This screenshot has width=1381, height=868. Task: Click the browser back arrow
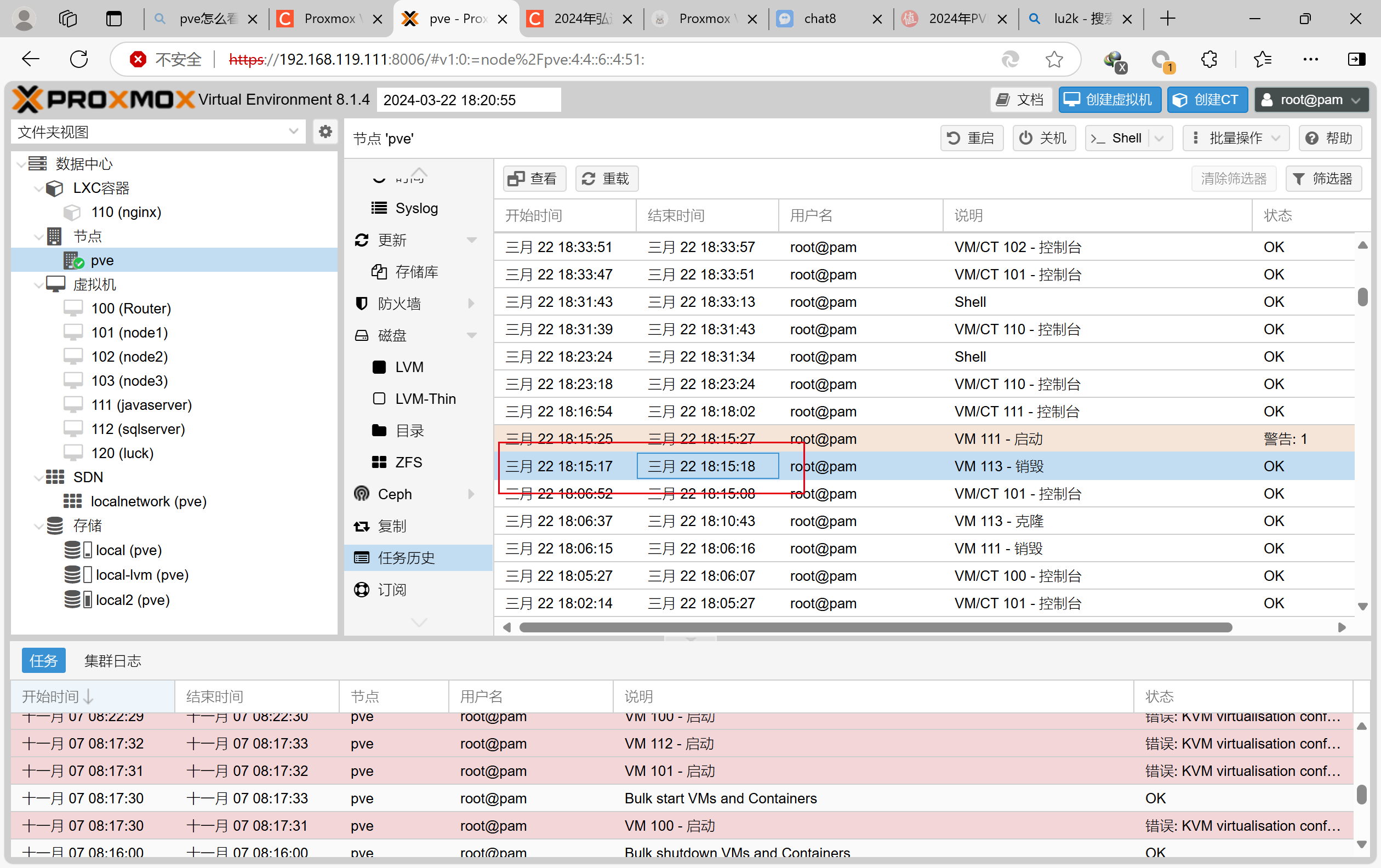pyautogui.click(x=30, y=59)
